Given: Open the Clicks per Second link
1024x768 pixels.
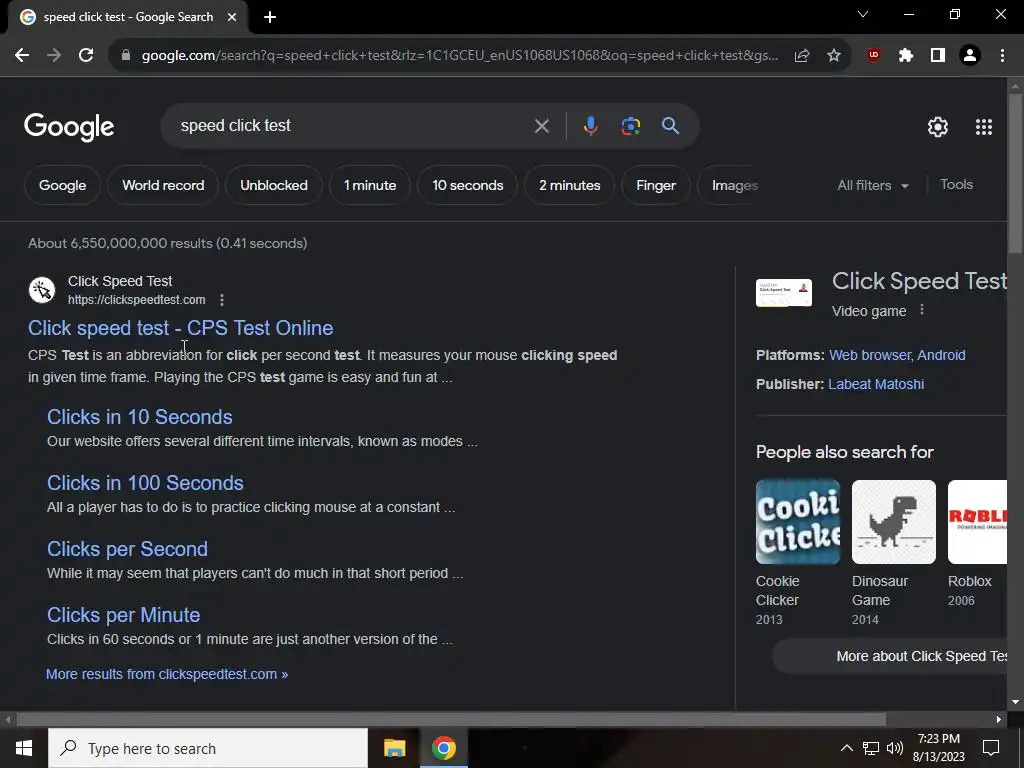Looking at the screenshot, I should 127,549.
